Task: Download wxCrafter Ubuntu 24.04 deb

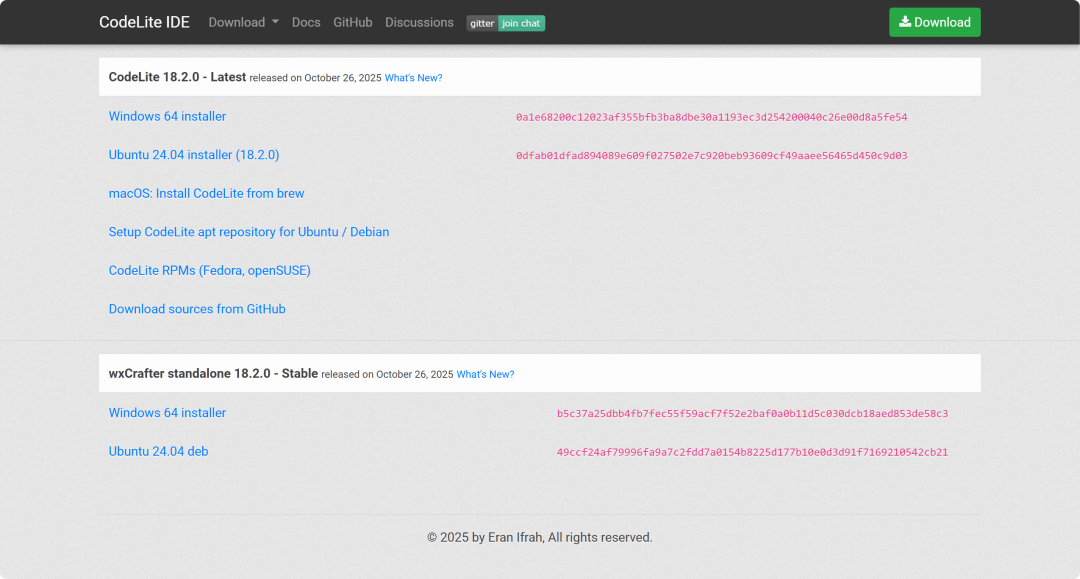Action: [x=158, y=451]
